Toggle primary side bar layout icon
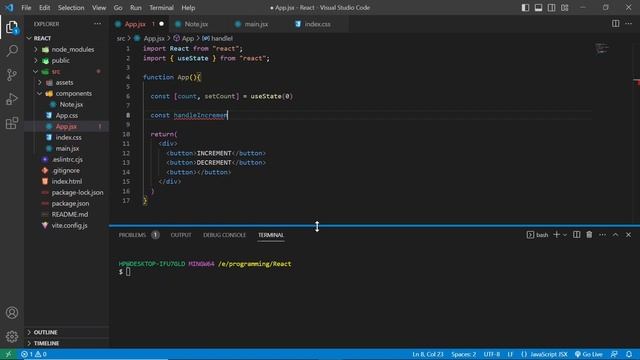Screen dimensions: 640x360 [x=525, y=7]
